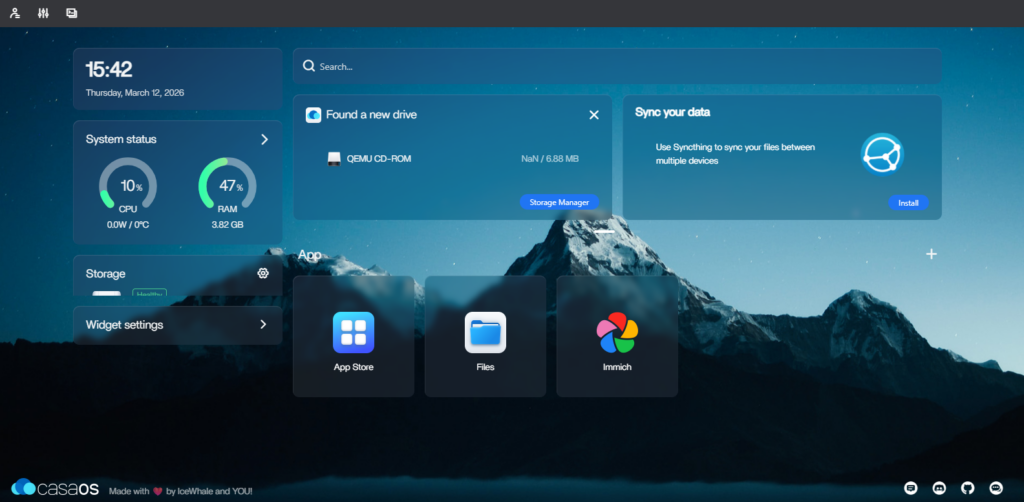Launch the terminal icon in top bar

(71, 13)
